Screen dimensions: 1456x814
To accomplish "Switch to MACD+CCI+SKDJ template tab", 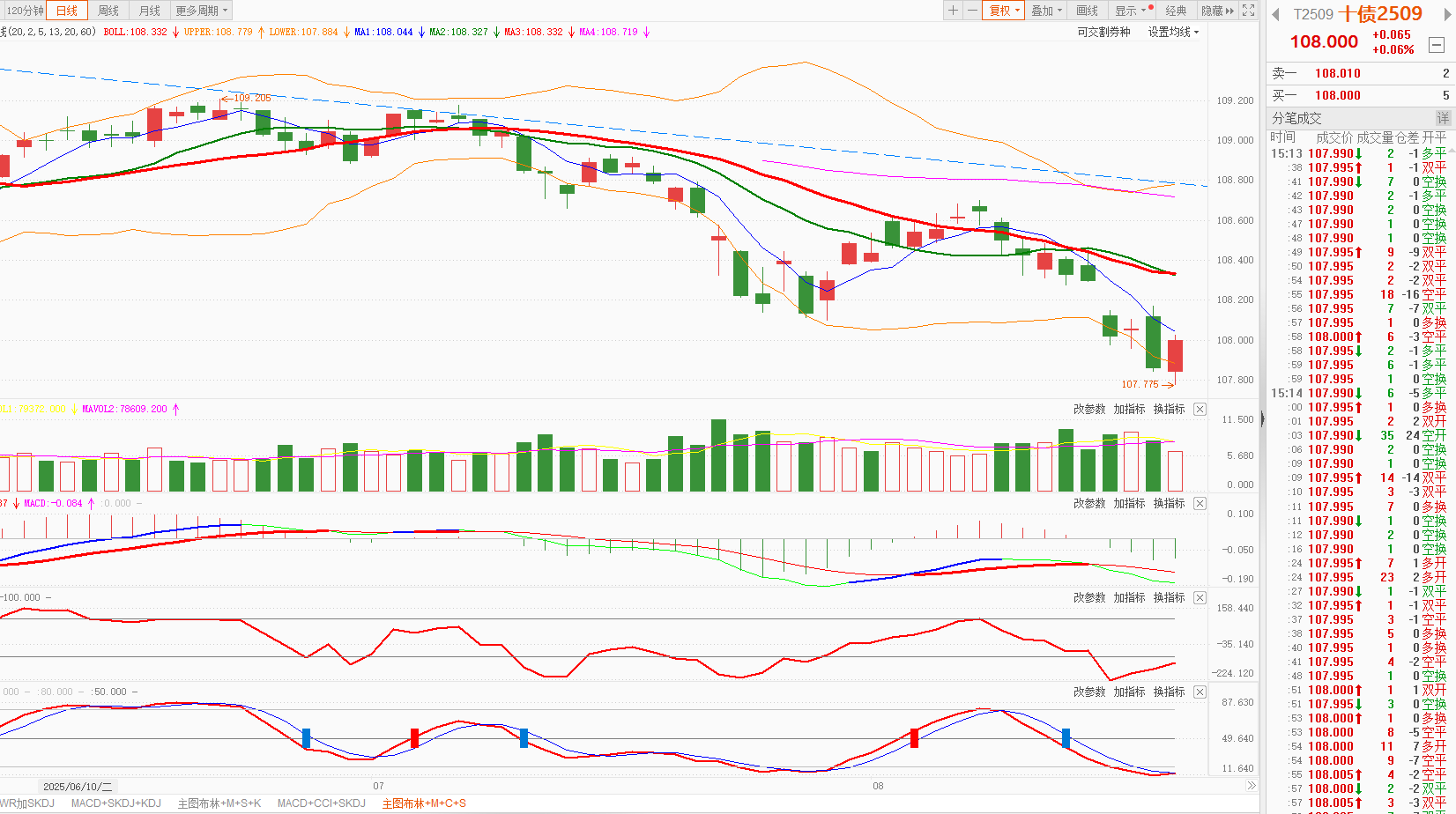I will [x=322, y=803].
